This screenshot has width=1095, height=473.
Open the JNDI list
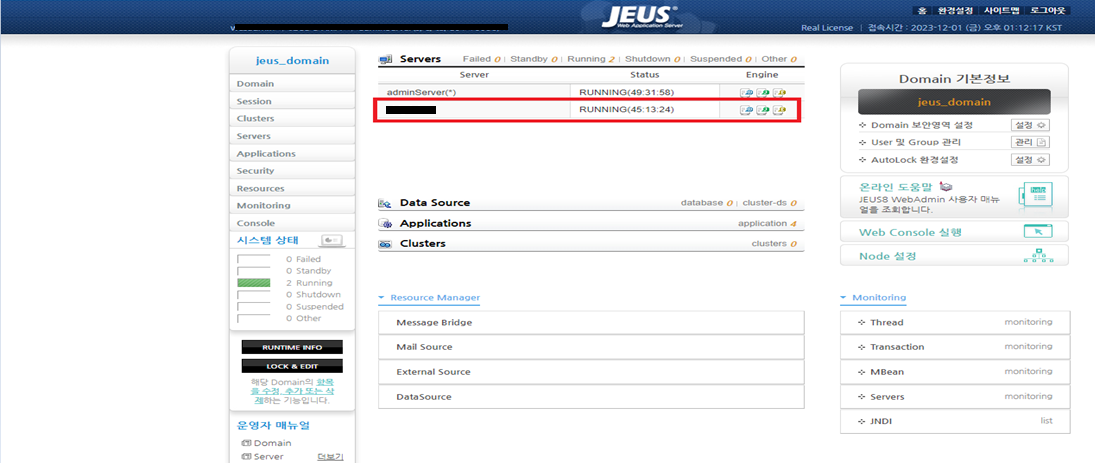coord(955,421)
